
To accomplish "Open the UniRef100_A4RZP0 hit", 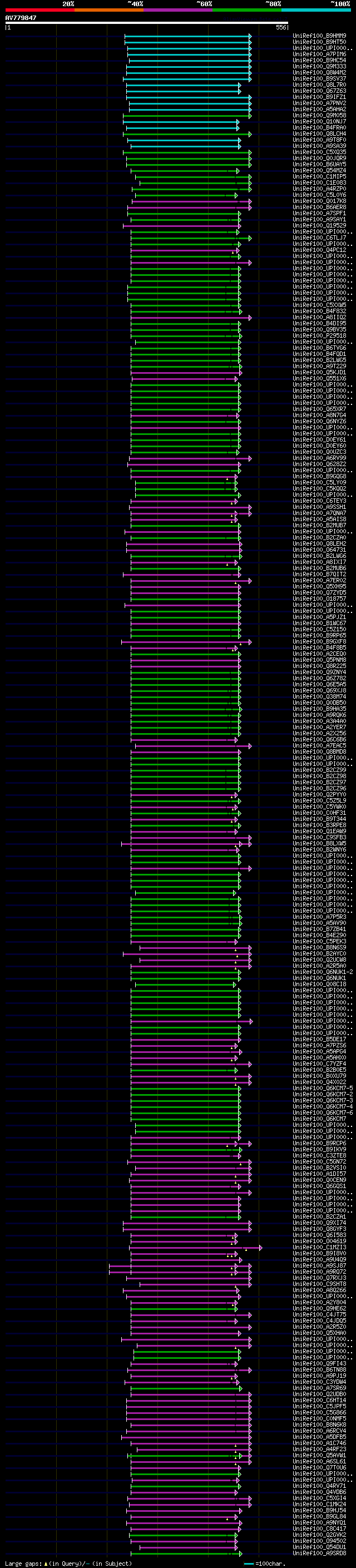I will pos(319,189).
